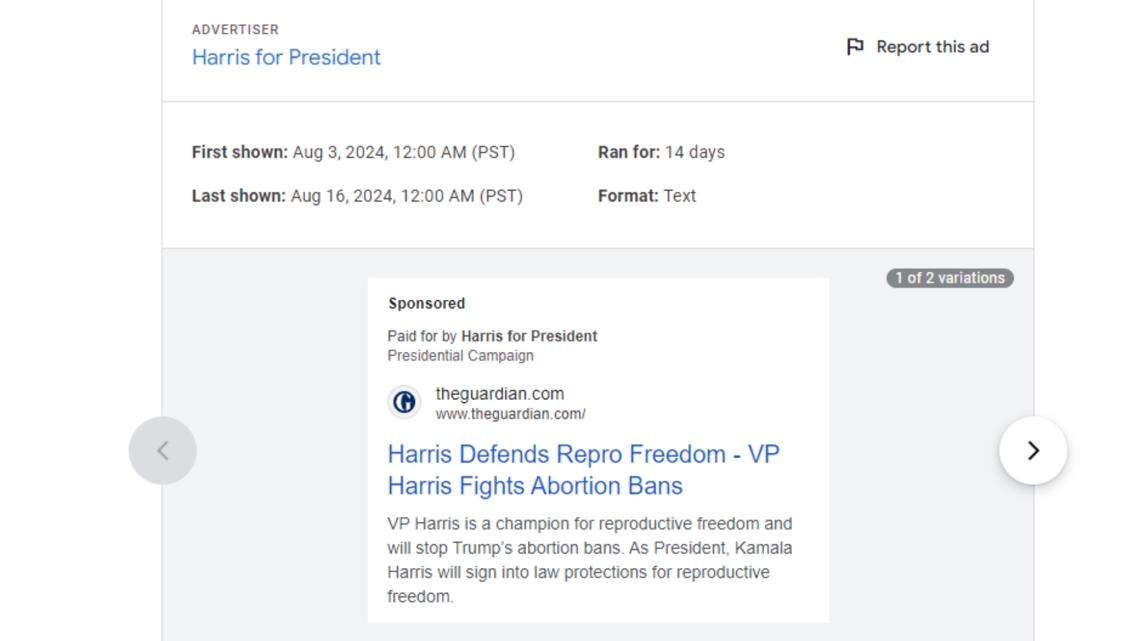Click the "Ran for: 14 days" detail

pyautogui.click(x=661, y=152)
